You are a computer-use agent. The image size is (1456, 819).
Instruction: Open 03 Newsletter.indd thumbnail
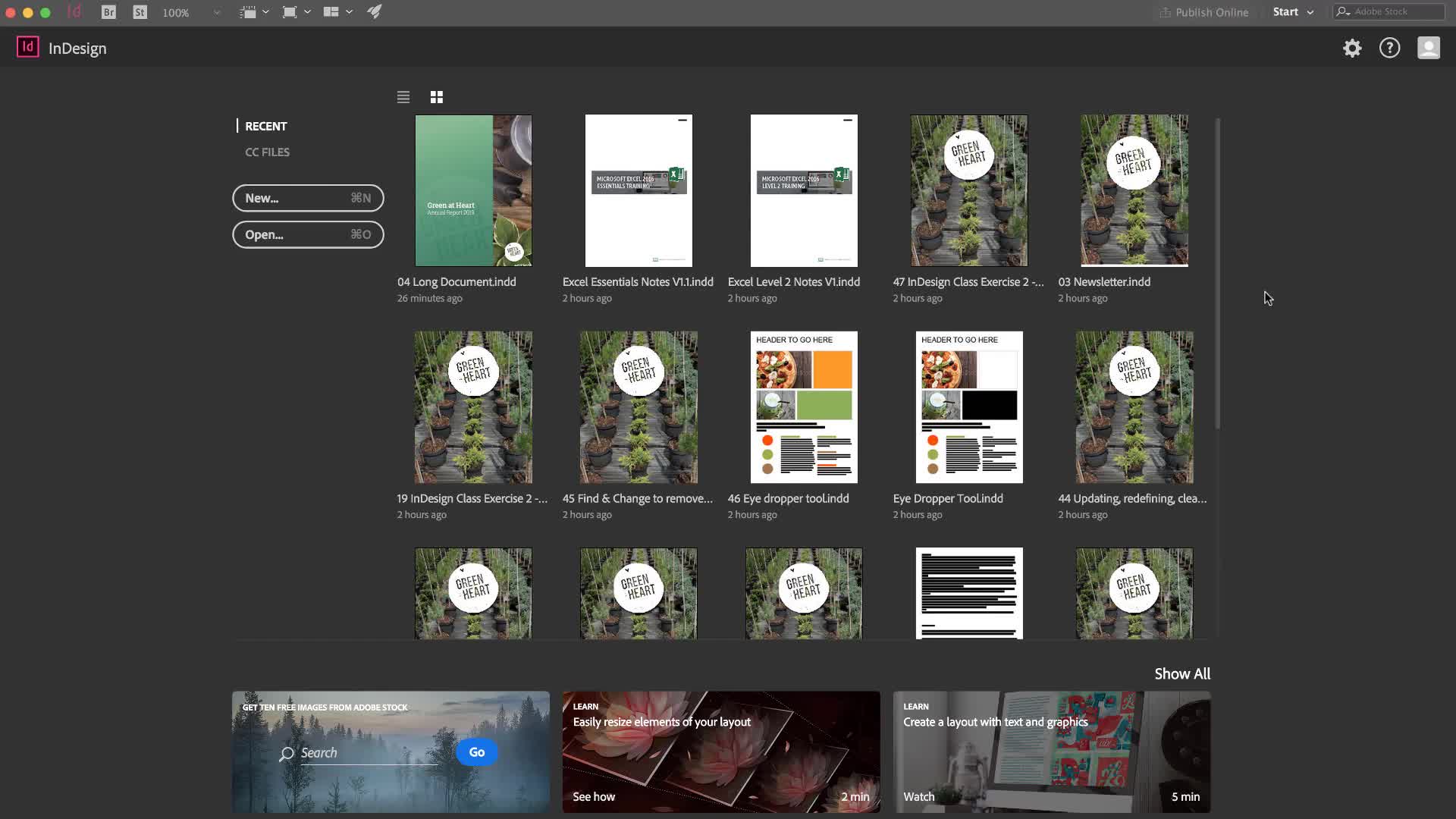1134,190
